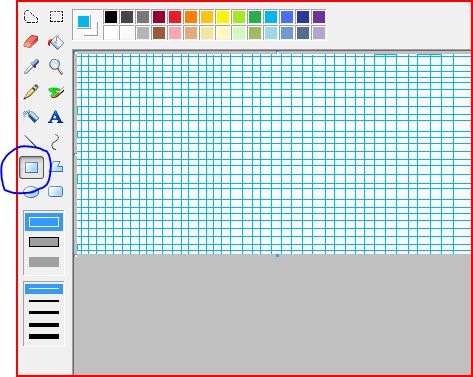Pick the purple color swatch
Viewport: 473px width, 377px height.
click(x=319, y=17)
